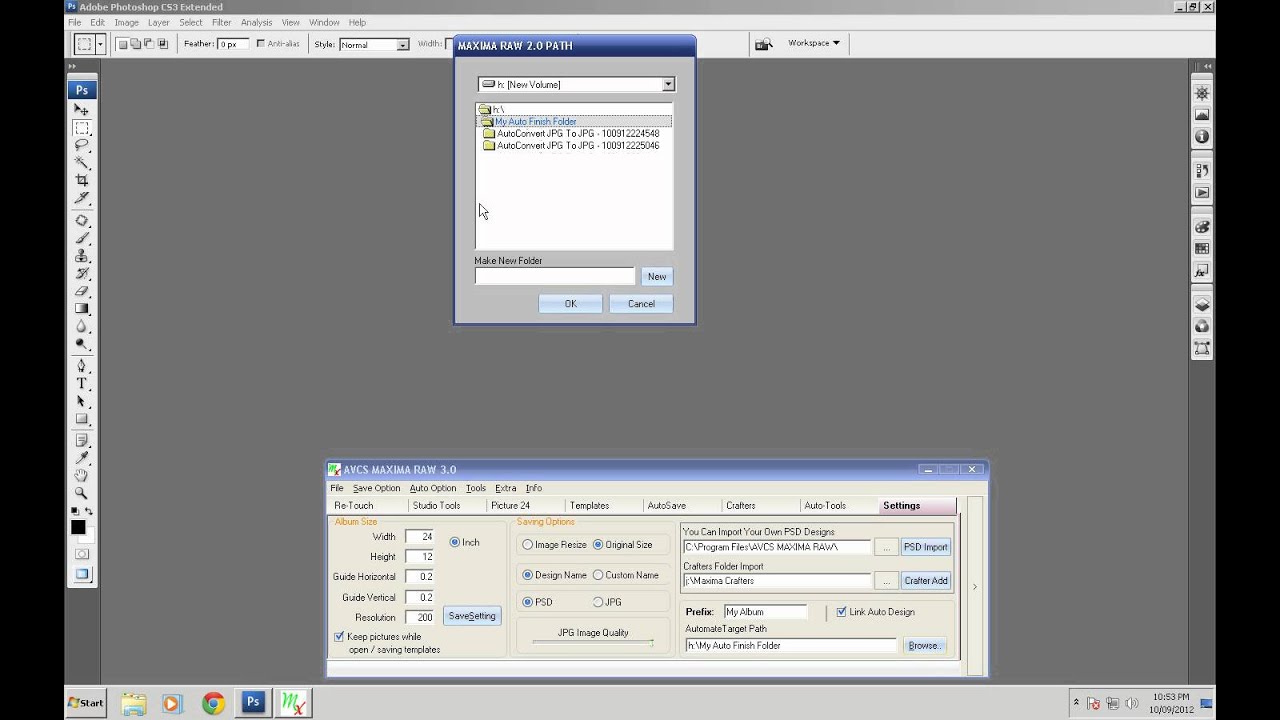1280x720 pixels.
Task: Open Maxima's Save Option menu
Action: pos(376,488)
